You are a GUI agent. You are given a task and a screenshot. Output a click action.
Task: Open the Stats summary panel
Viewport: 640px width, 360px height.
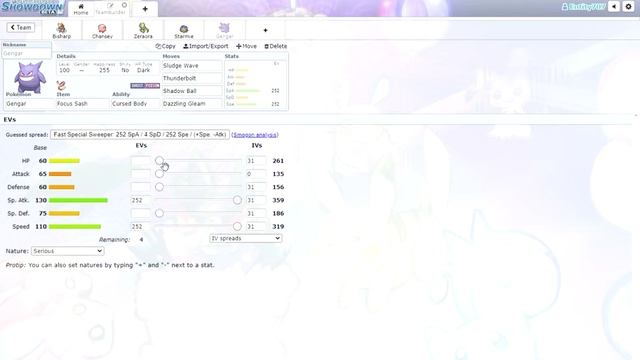pos(256,85)
